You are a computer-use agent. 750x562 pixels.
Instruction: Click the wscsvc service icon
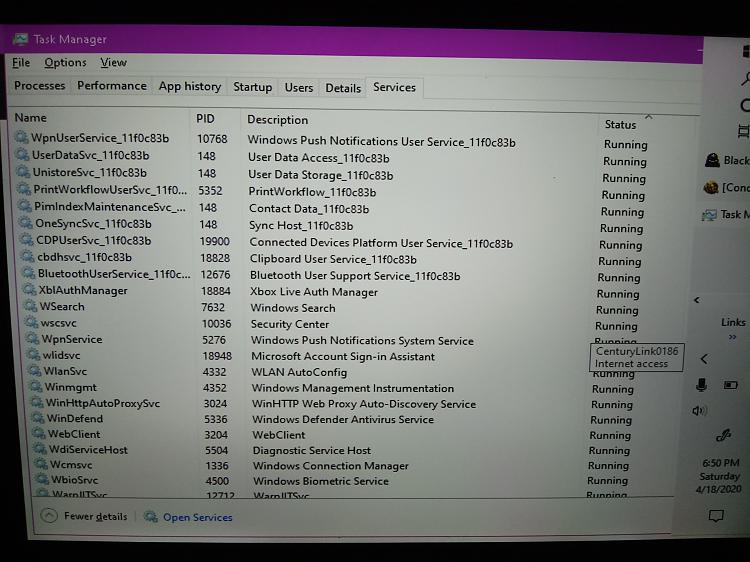(33, 322)
